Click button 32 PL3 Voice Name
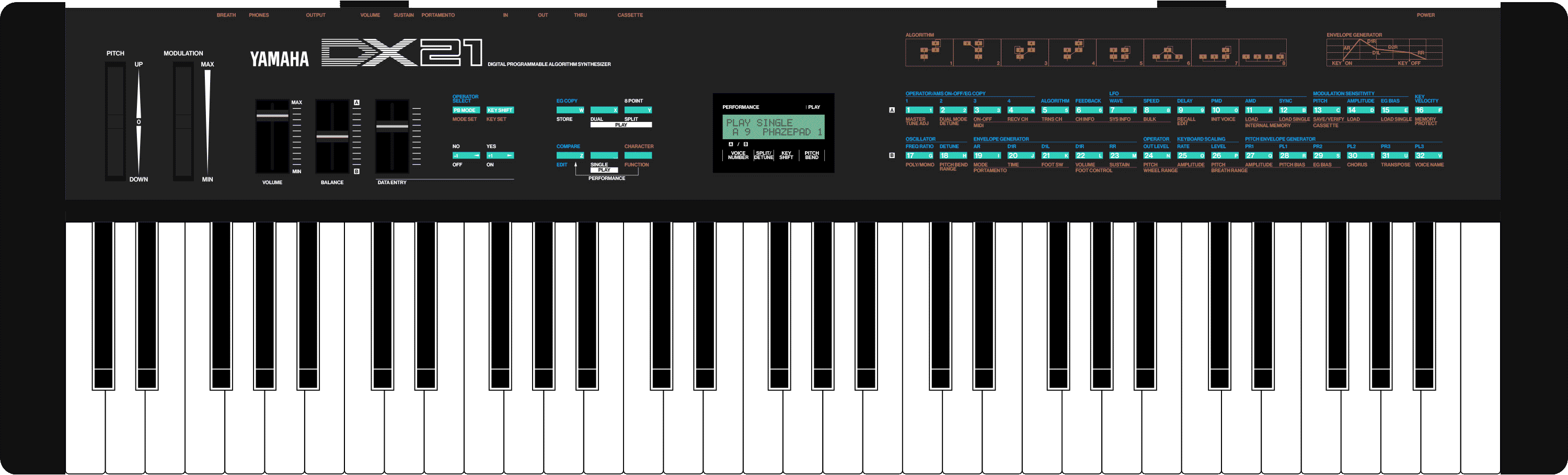 tap(1429, 156)
